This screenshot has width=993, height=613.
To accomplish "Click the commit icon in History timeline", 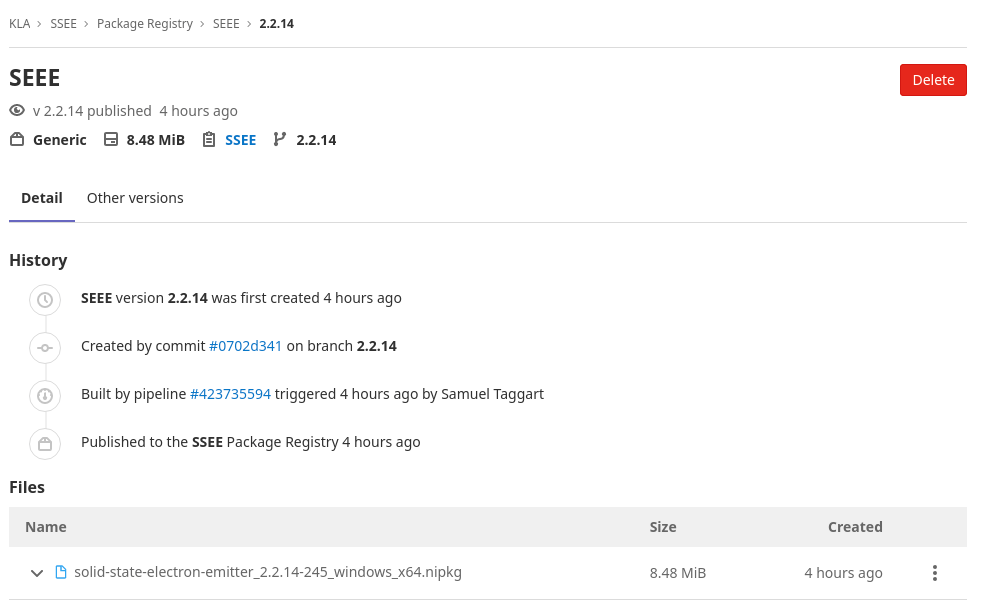I will click(x=45, y=348).
